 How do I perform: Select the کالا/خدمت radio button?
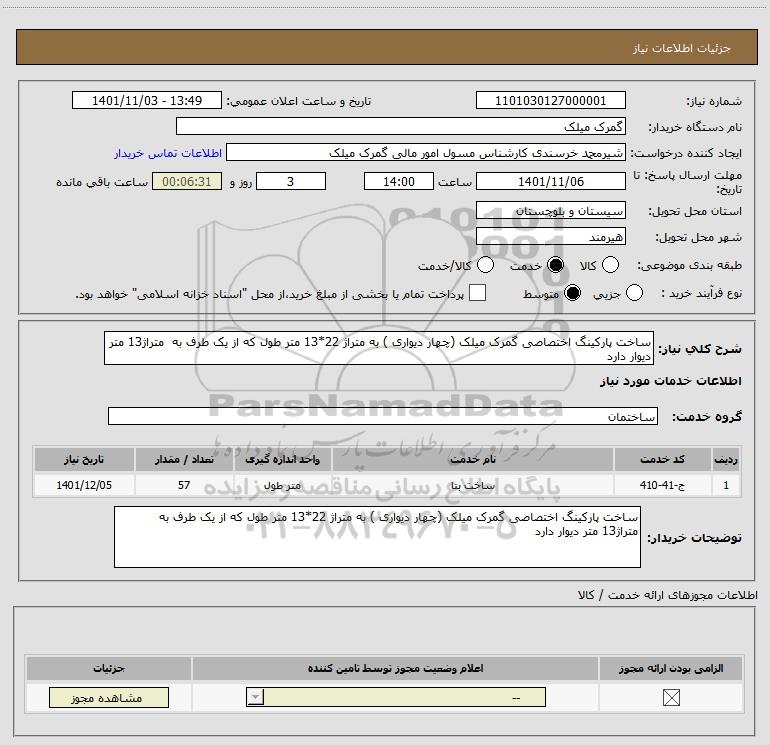tap(486, 265)
